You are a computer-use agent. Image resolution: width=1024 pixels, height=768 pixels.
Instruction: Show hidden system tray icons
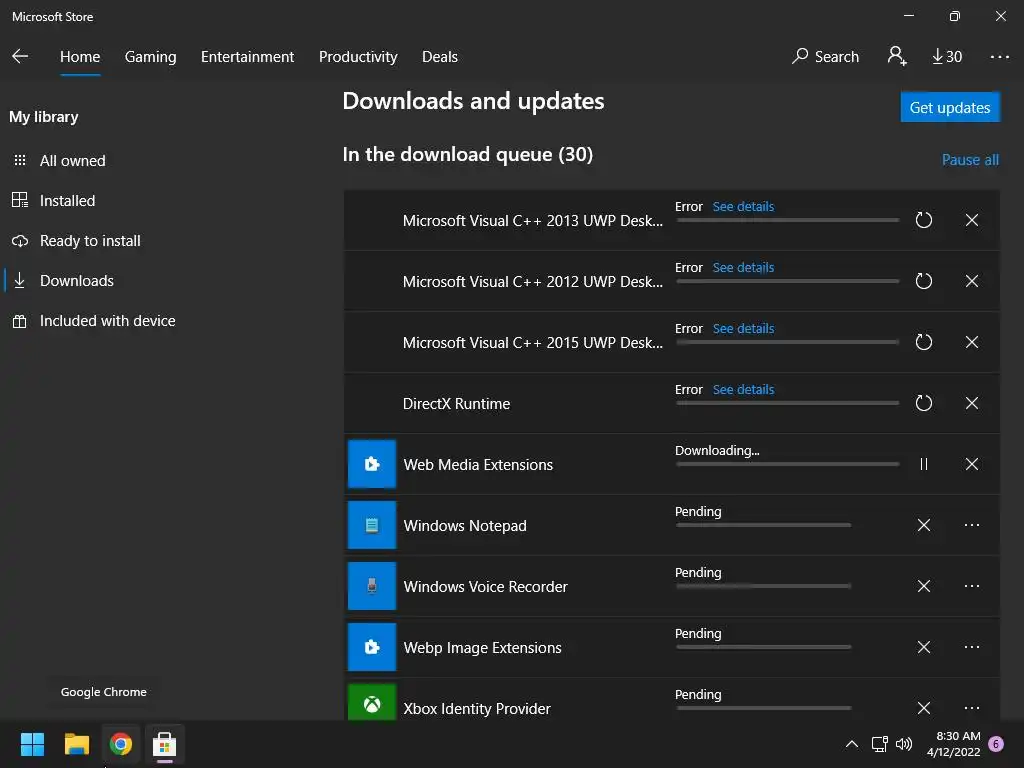[x=852, y=744]
